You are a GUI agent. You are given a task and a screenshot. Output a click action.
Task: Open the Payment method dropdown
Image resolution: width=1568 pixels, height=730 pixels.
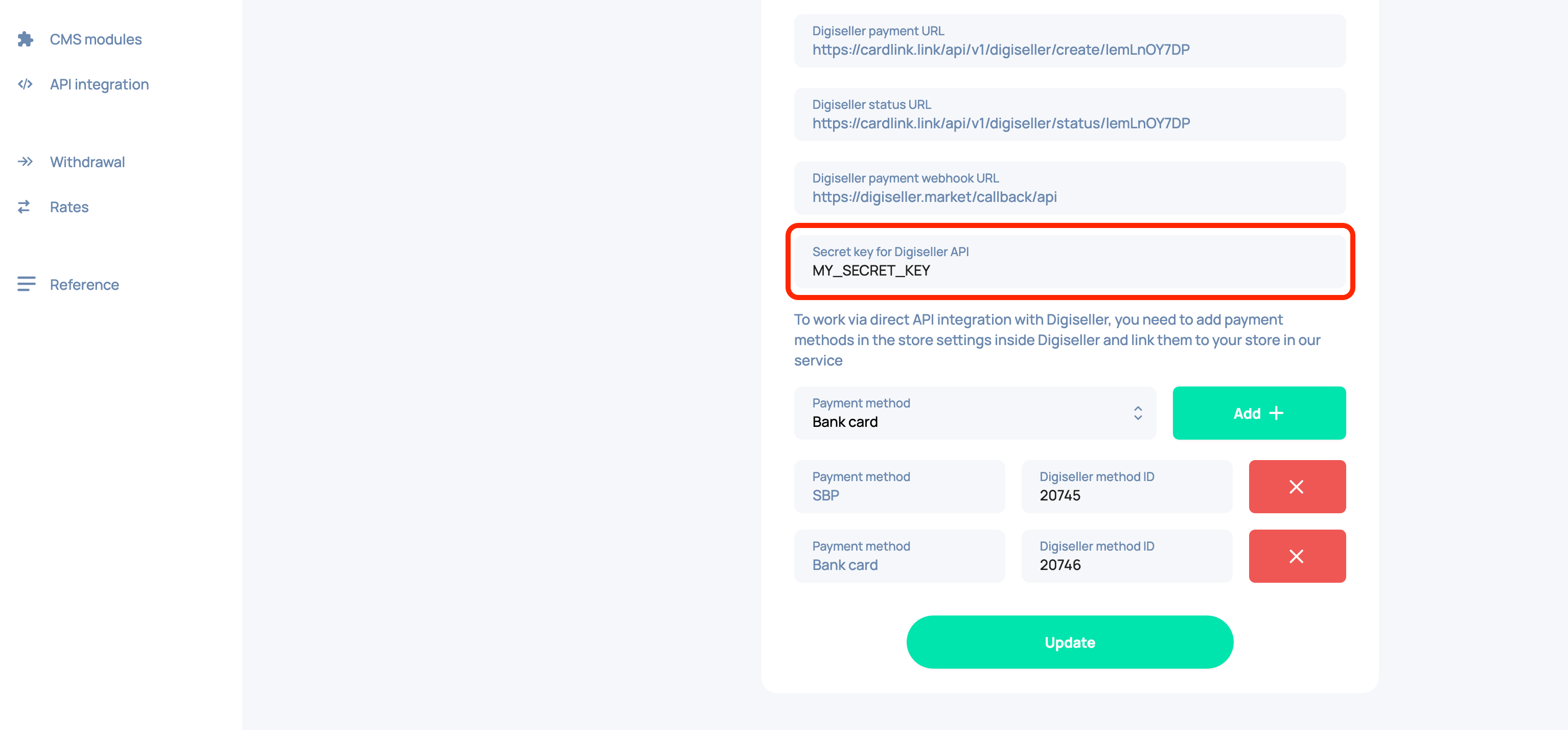[x=974, y=413]
